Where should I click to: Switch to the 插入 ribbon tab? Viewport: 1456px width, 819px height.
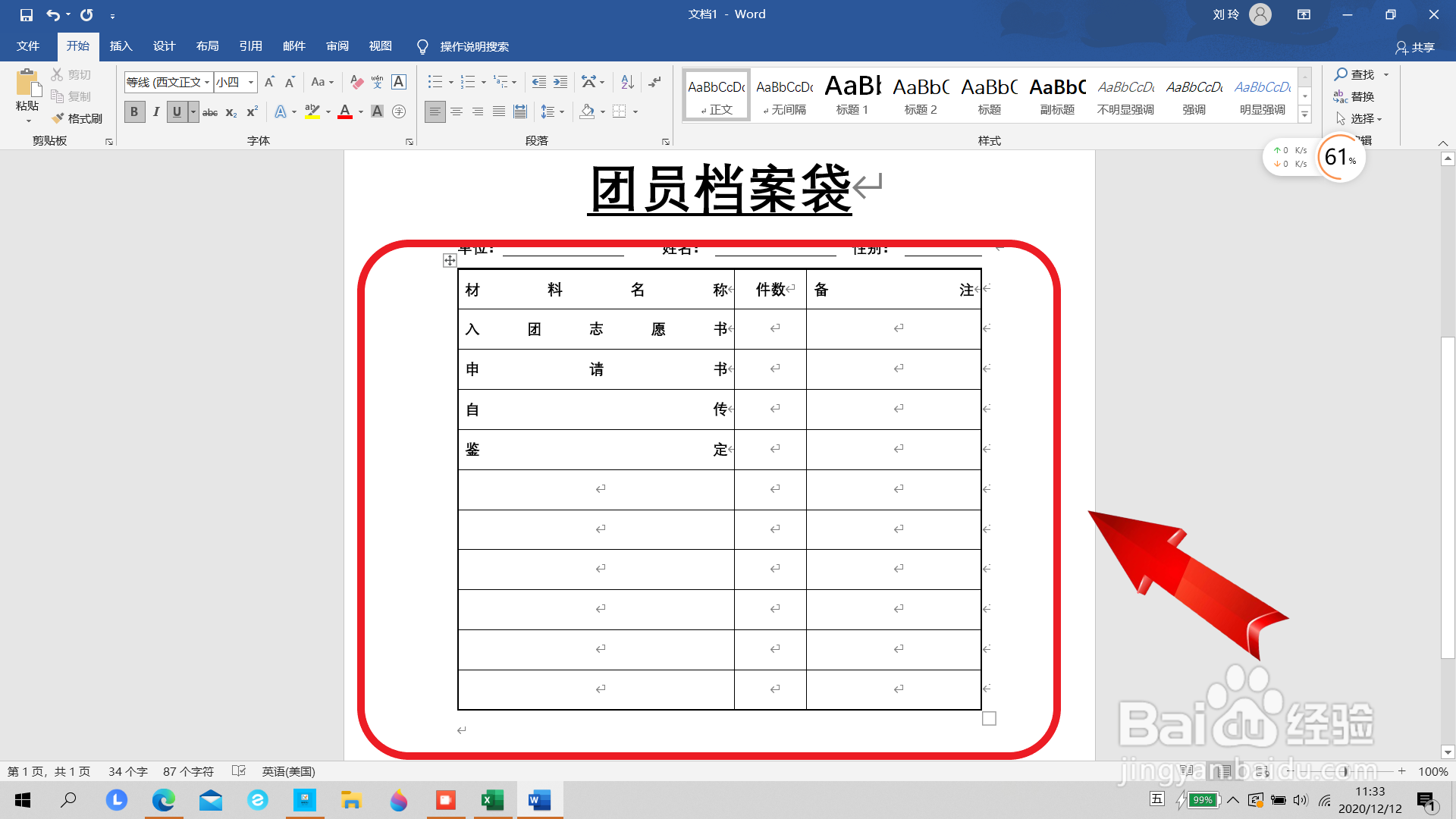121,46
